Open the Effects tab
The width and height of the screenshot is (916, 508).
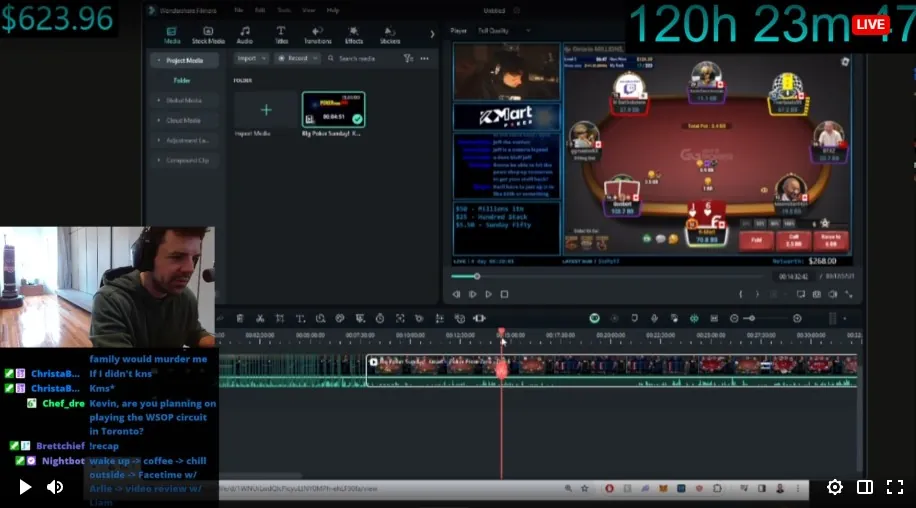(353, 35)
